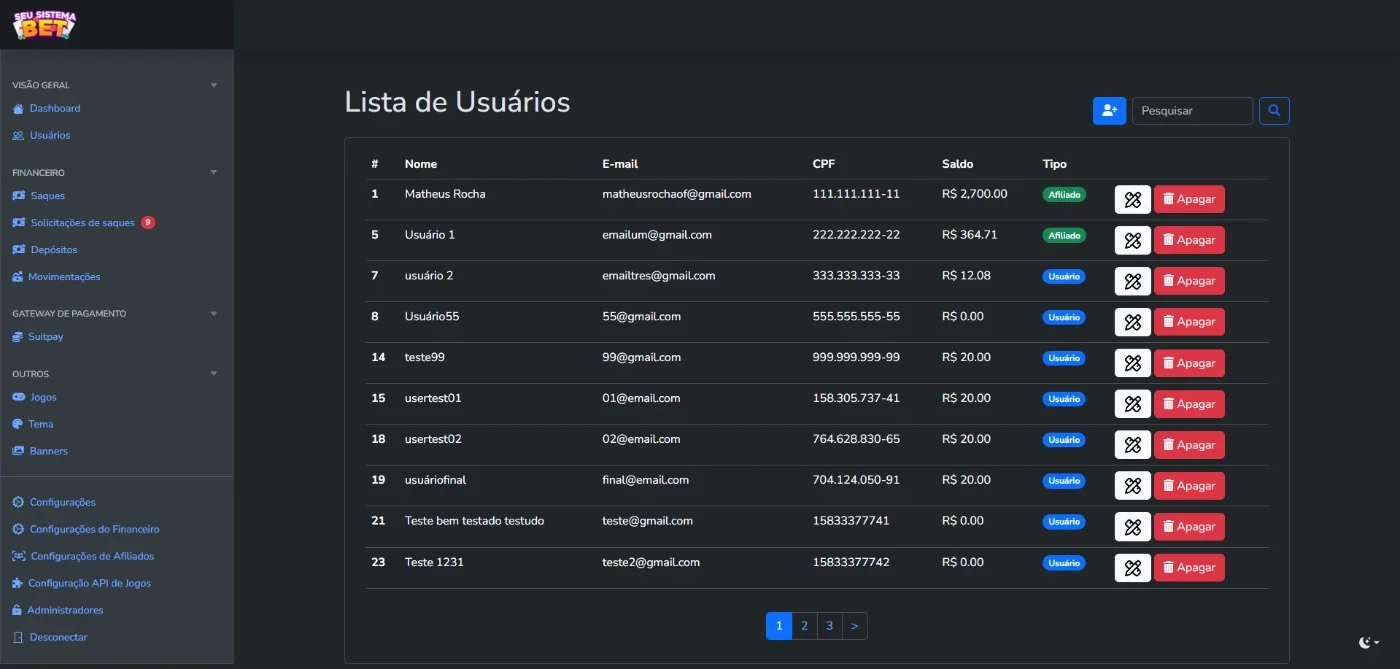Image resolution: width=1400 pixels, height=669 pixels.
Task: Click Apagar button for usertest02
Action: tap(1189, 445)
